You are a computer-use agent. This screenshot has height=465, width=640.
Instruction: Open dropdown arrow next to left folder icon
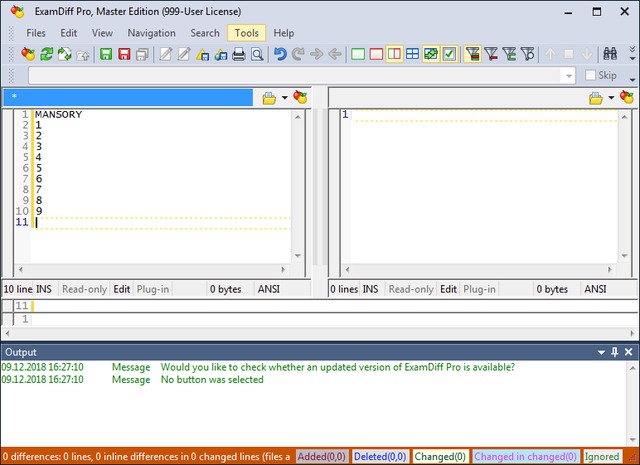tap(284, 98)
